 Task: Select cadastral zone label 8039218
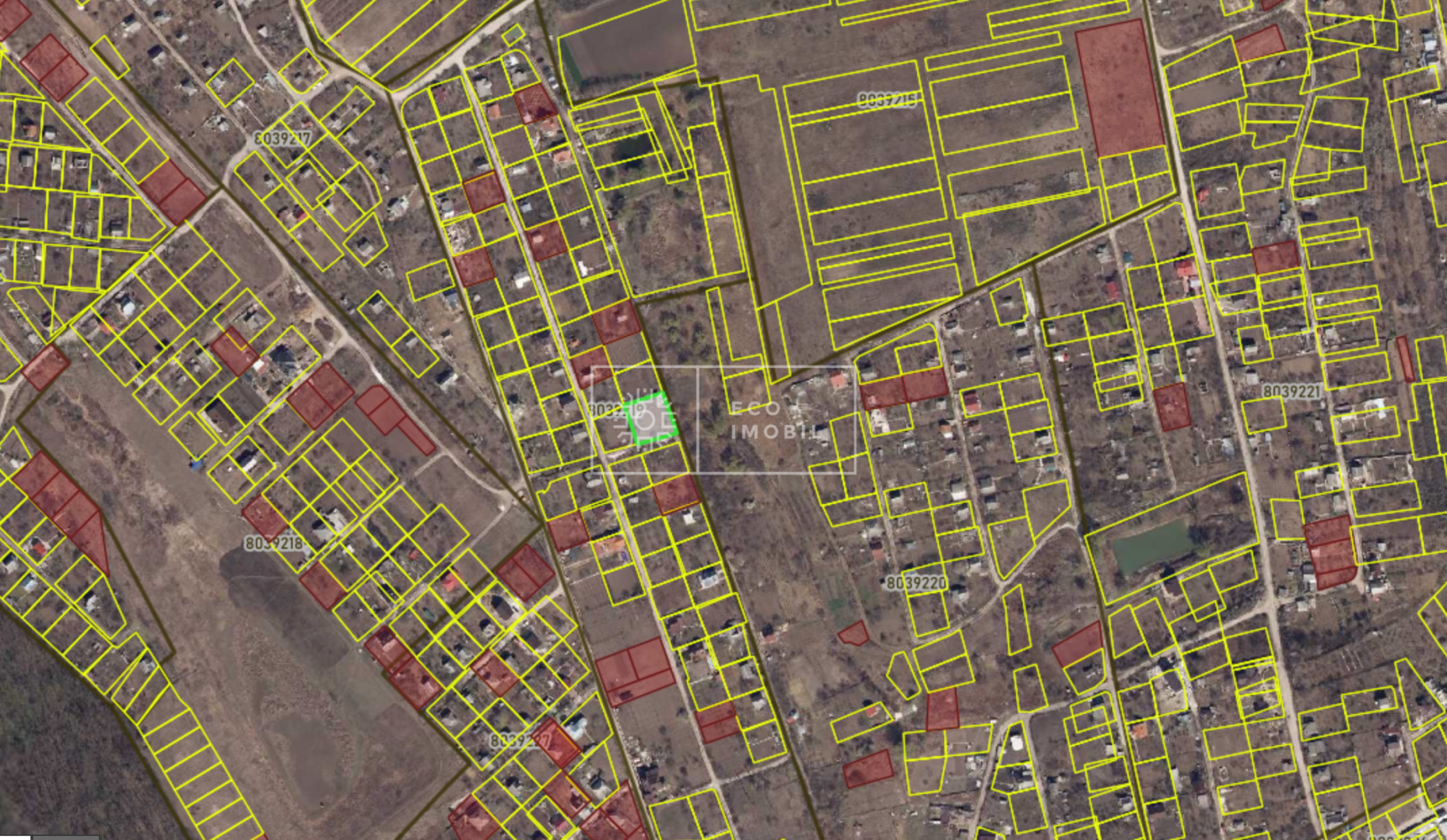[x=274, y=543]
